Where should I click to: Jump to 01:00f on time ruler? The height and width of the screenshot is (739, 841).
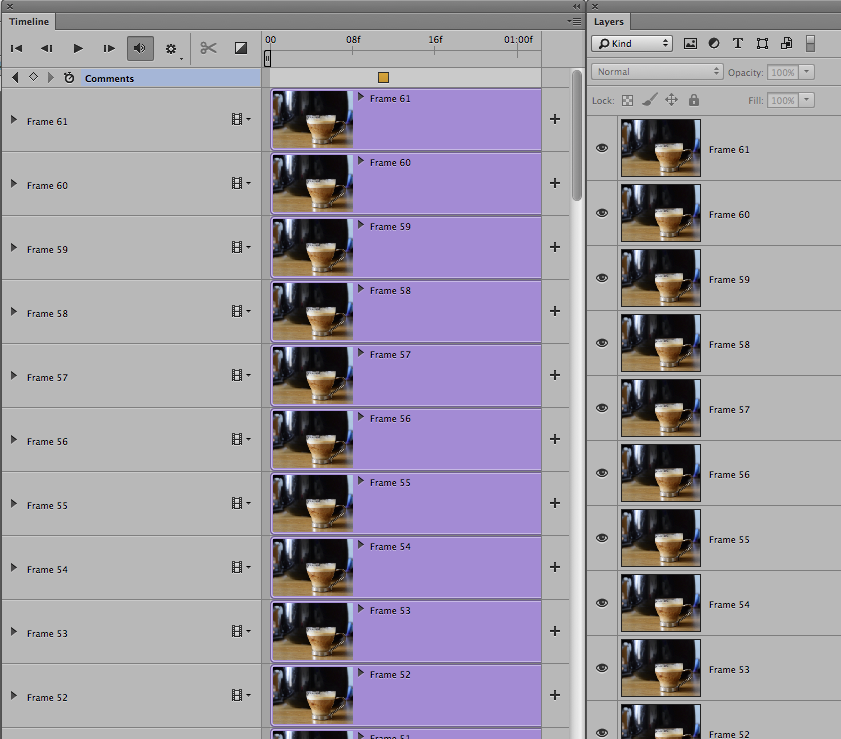point(518,40)
